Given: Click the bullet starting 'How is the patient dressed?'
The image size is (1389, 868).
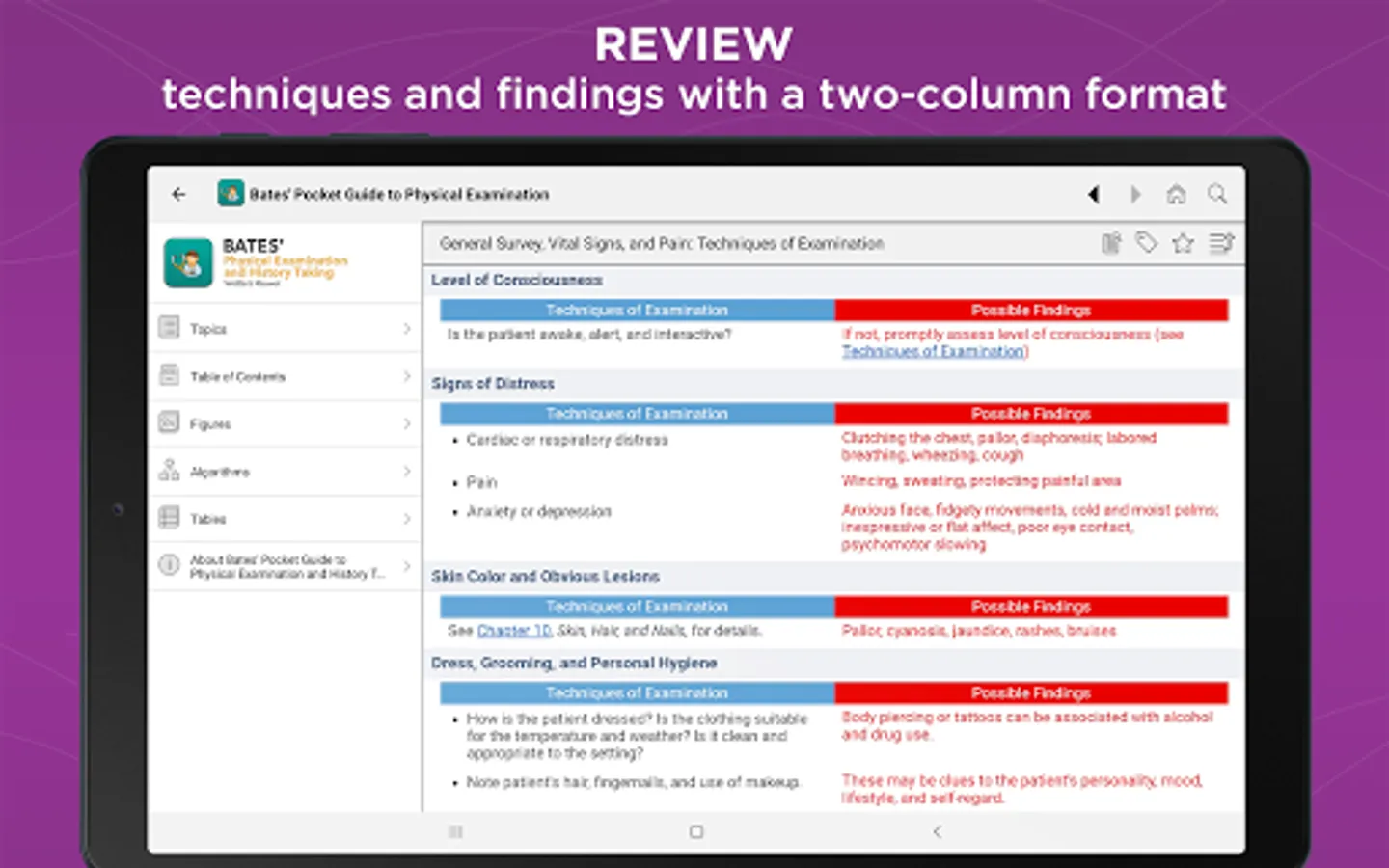Looking at the screenshot, I should [x=637, y=736].
